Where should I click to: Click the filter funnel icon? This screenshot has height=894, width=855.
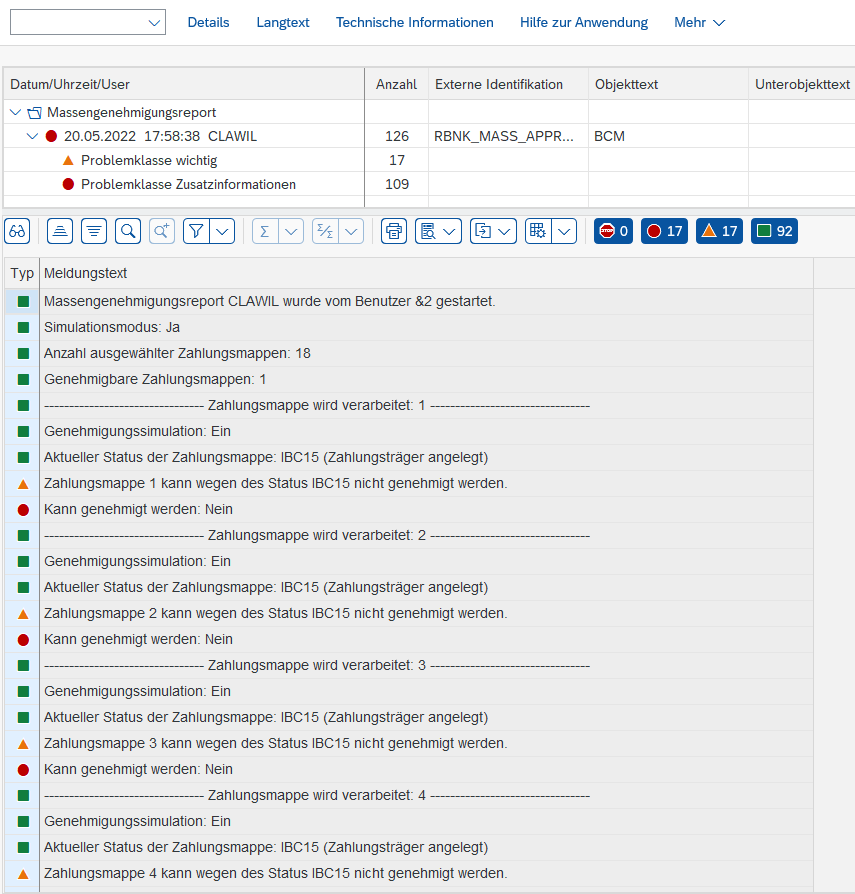(197, 231)
